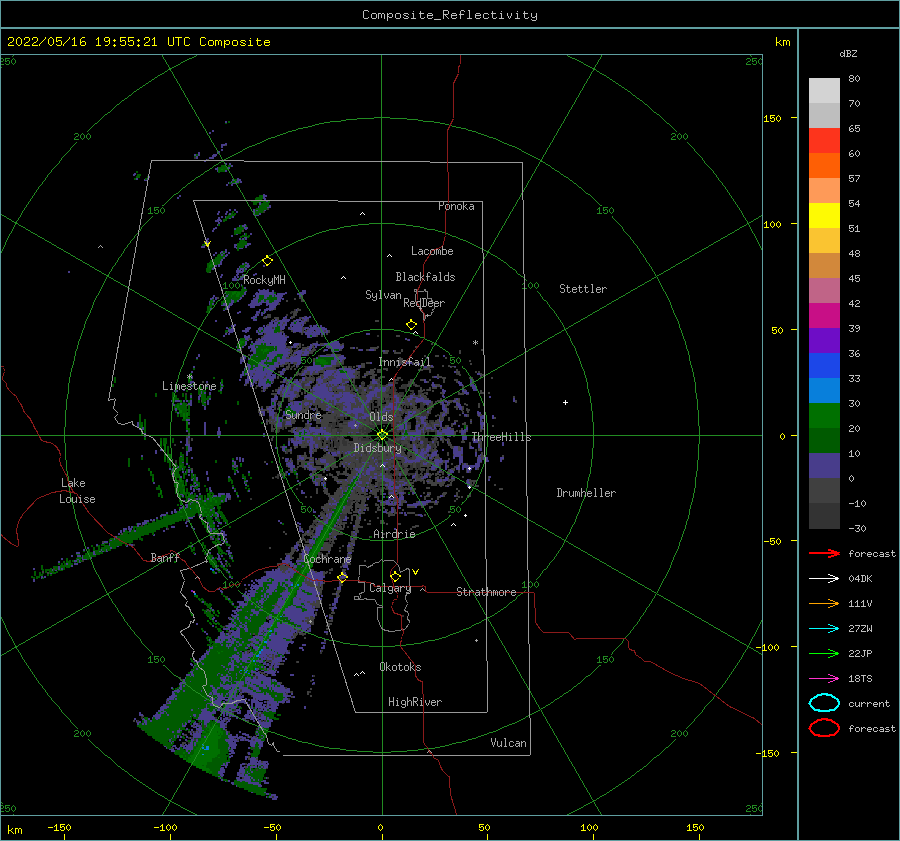Click the Drumheller town label

[x=586, y=493]
